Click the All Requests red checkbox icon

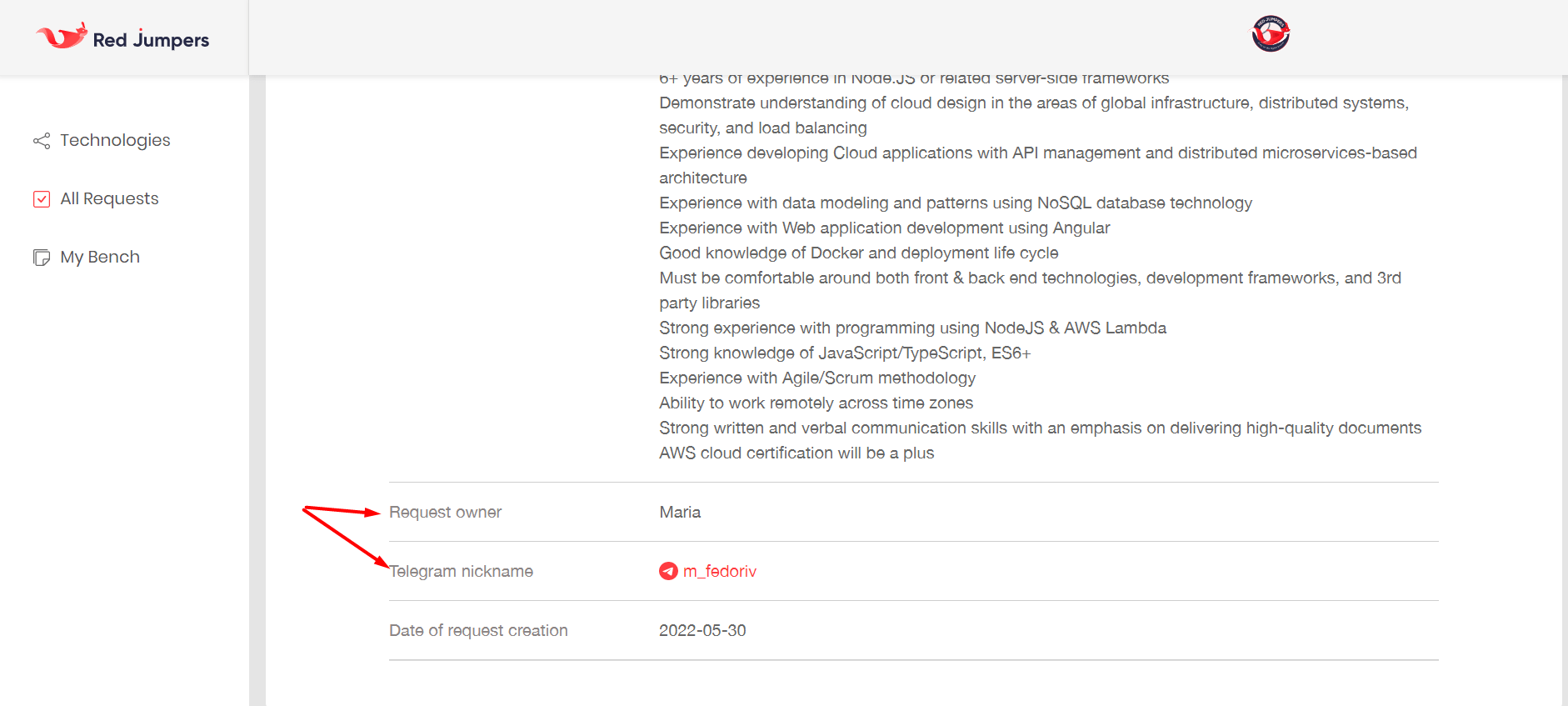[x=42, y=199]
